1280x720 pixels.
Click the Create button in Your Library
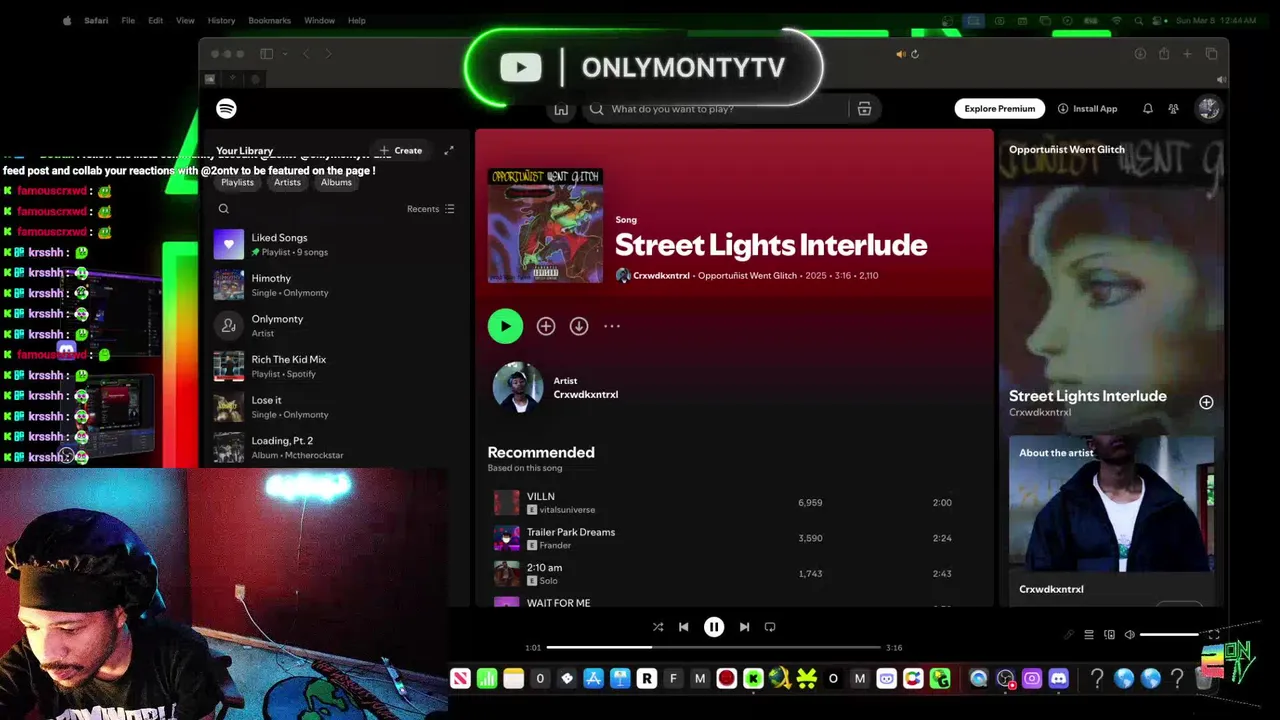point(400,151)
